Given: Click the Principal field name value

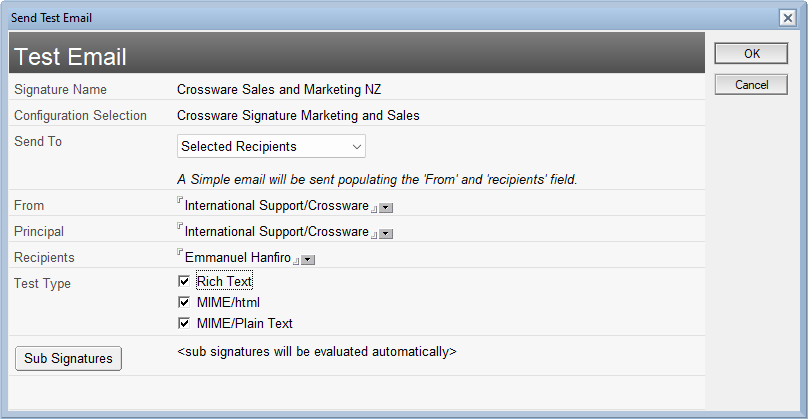Looking at the screenshot, I should 276,232.
